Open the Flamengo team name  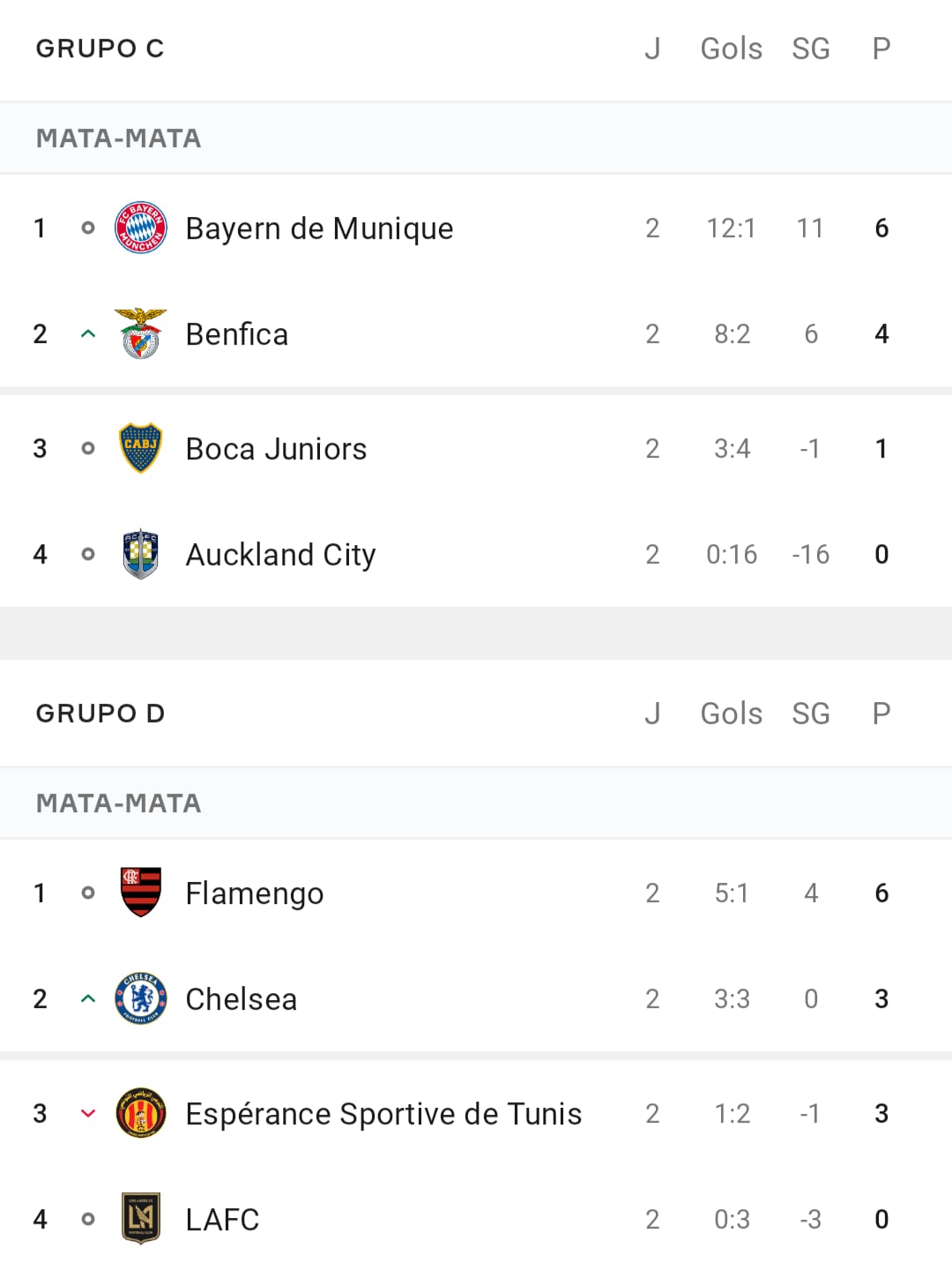(x=255, y=893)
